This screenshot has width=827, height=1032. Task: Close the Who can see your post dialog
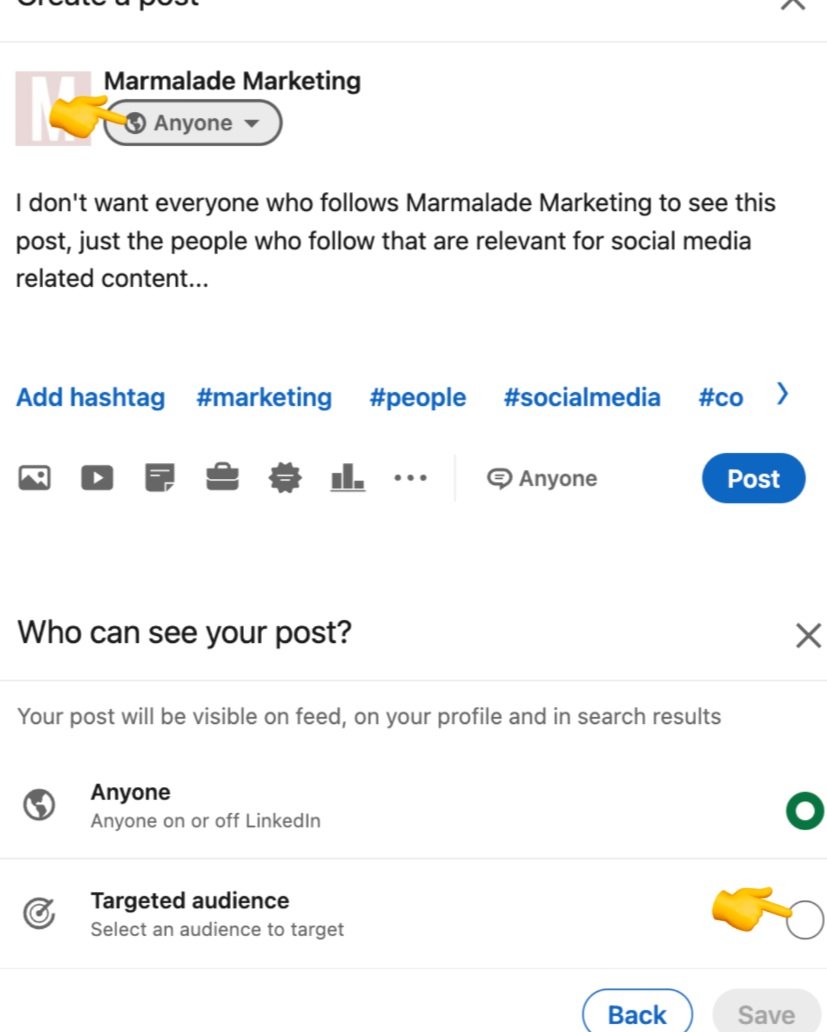[x=807, y=635]
